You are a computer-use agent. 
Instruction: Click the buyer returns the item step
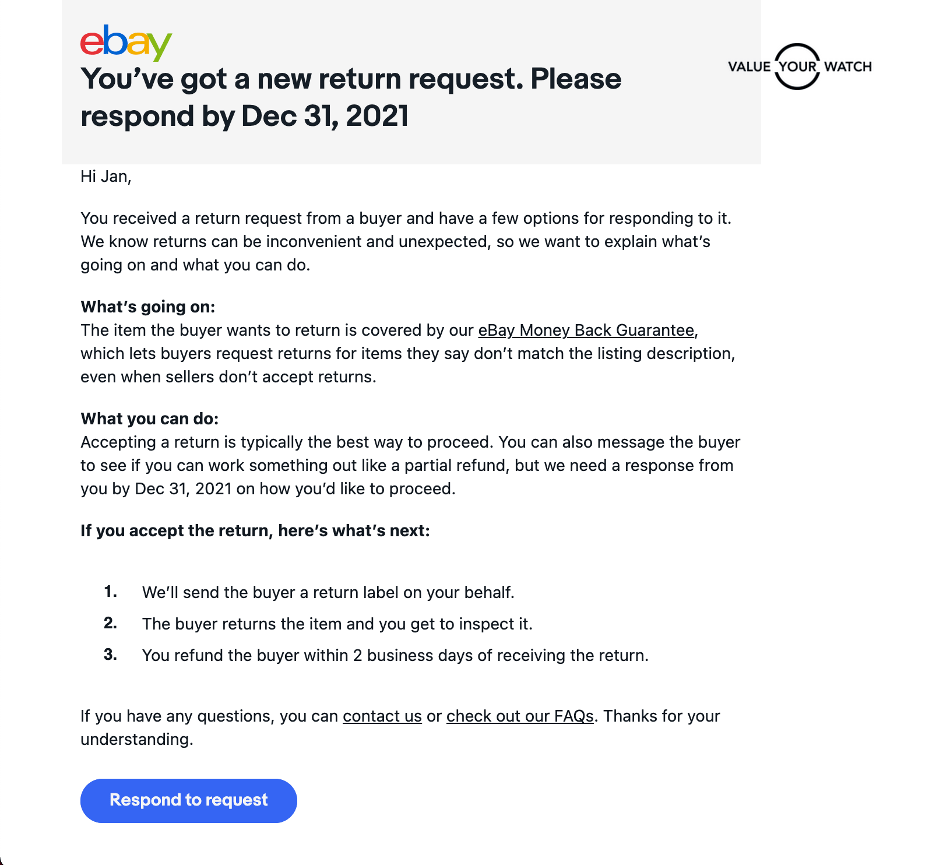337,624
